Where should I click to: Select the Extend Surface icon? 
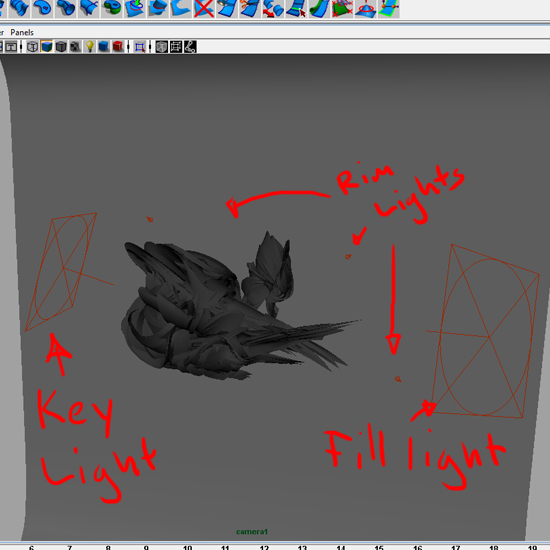(x=319, y=8)
